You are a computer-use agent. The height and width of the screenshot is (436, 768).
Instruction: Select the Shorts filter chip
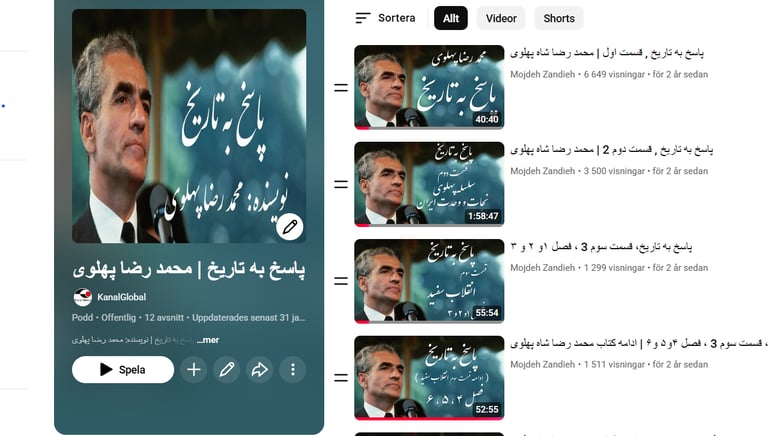pyautogui.click(x=559, y=18)
